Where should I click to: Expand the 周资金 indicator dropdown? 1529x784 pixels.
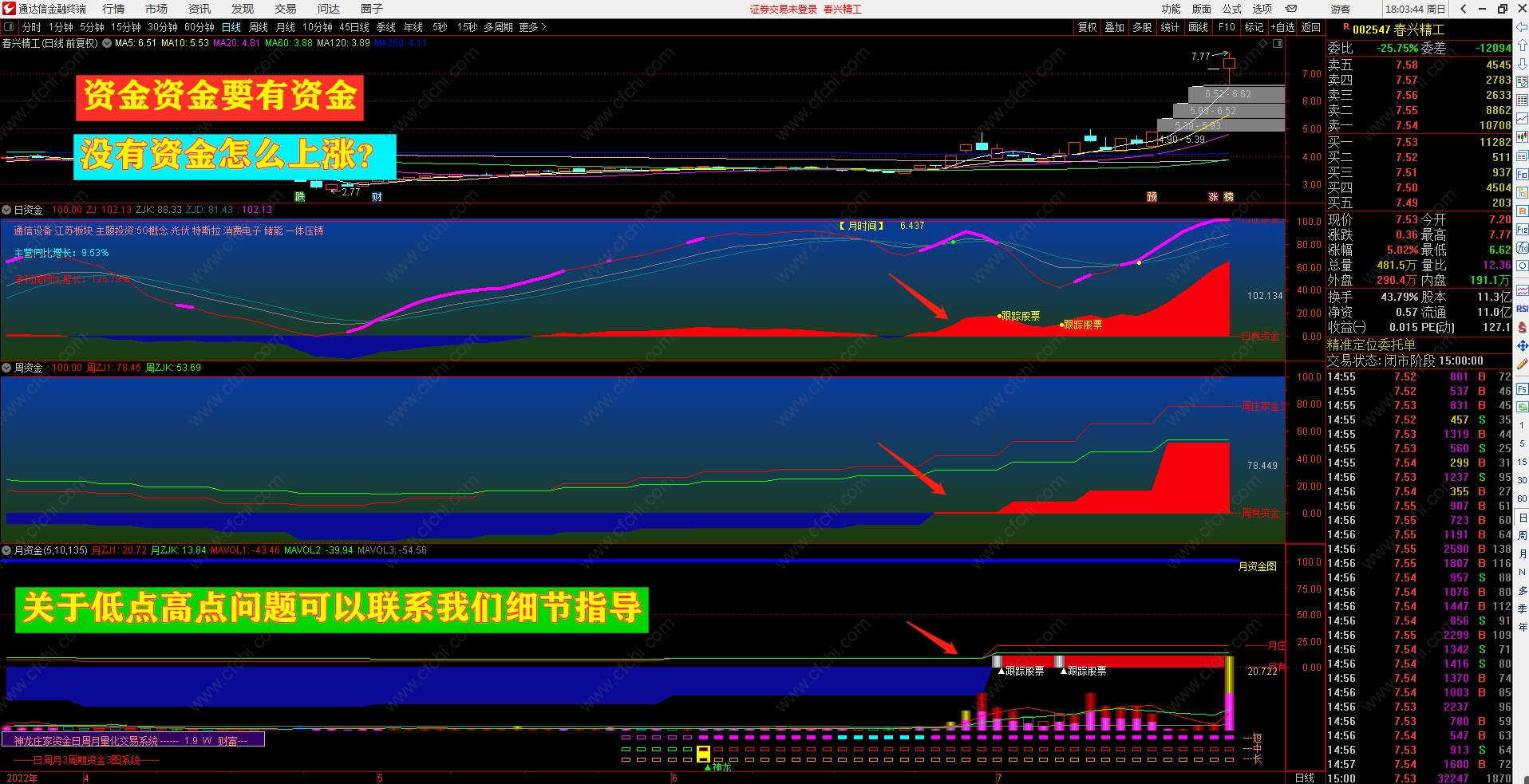(6, 368)
